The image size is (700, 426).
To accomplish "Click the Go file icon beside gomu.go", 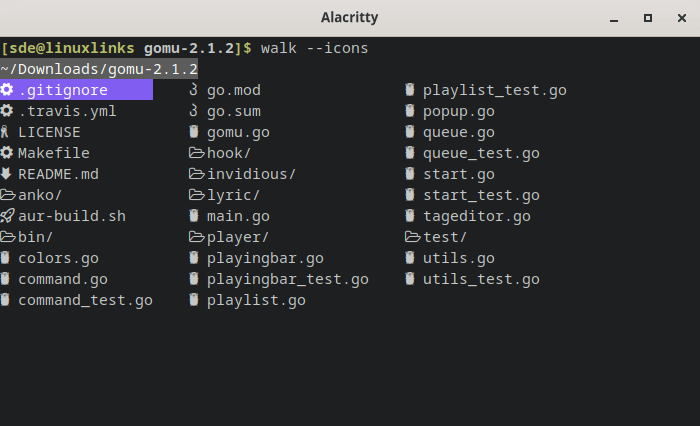I will click(x=194, y=132).
